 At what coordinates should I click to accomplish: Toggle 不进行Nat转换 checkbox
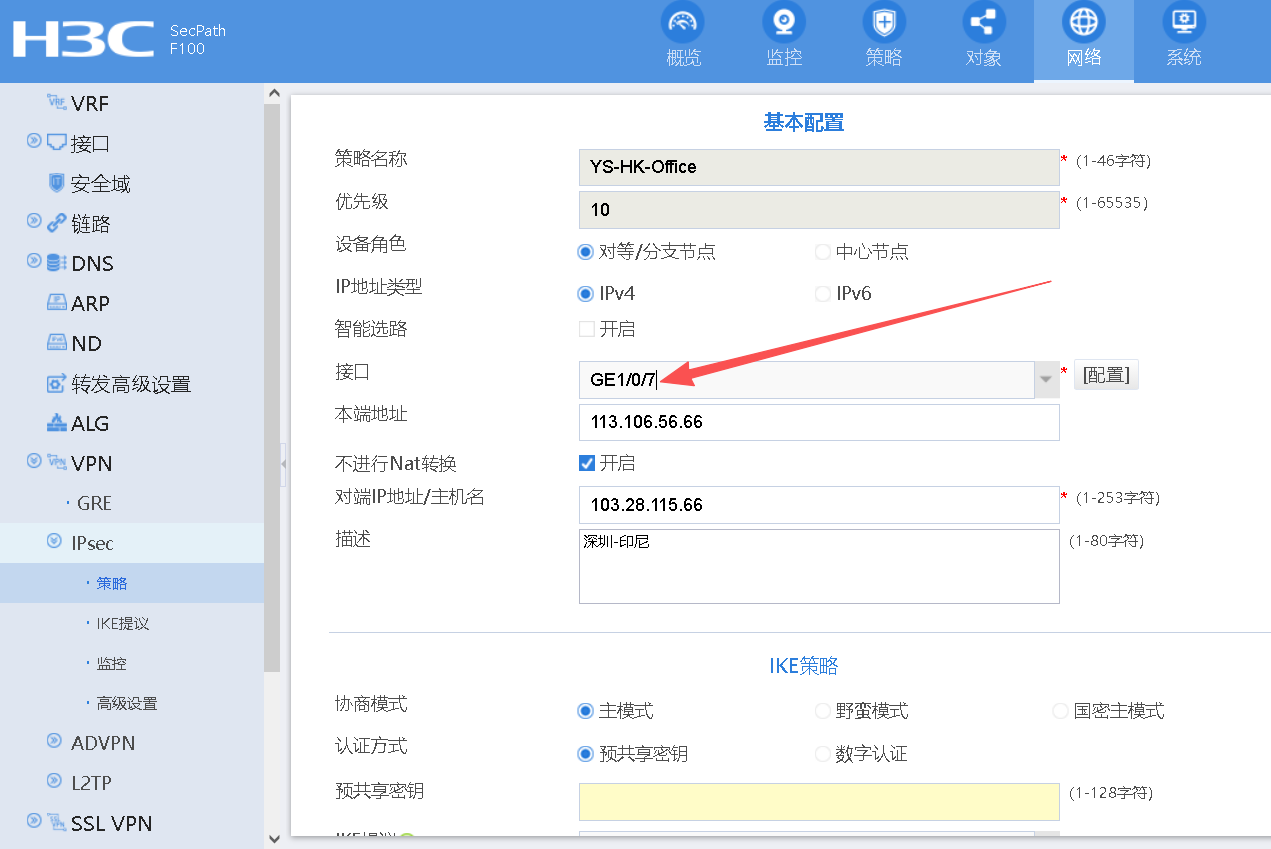[586, 463]
